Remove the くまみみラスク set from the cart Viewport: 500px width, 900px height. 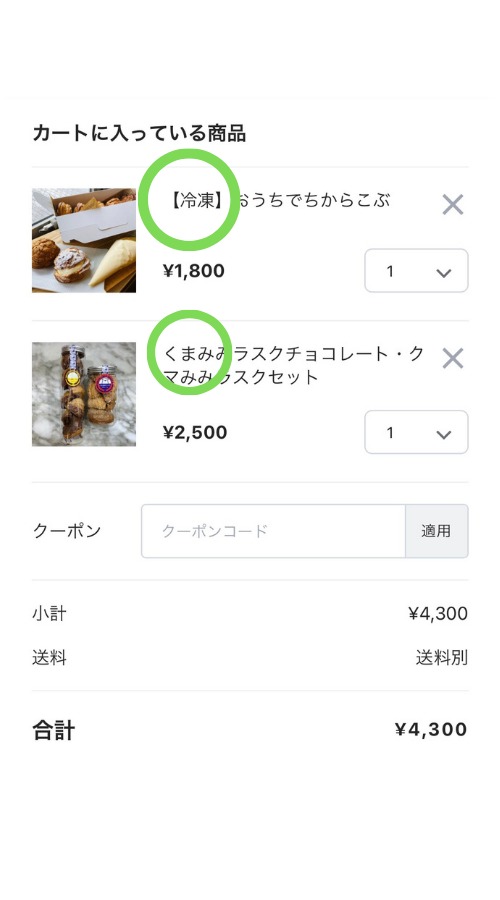(x=452, y=359)
